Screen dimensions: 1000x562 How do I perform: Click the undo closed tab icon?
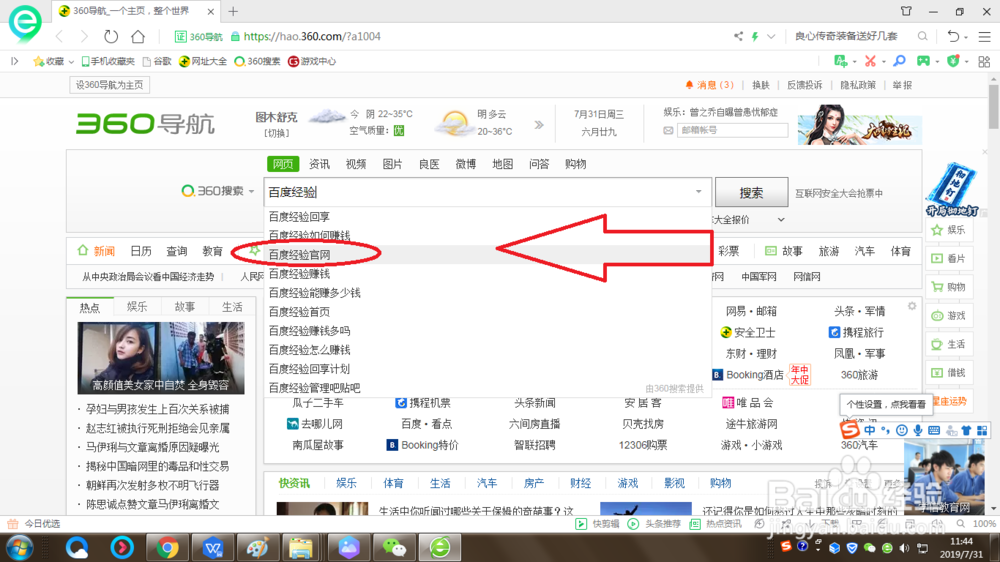pyautogui.click(x=953, y=36)
